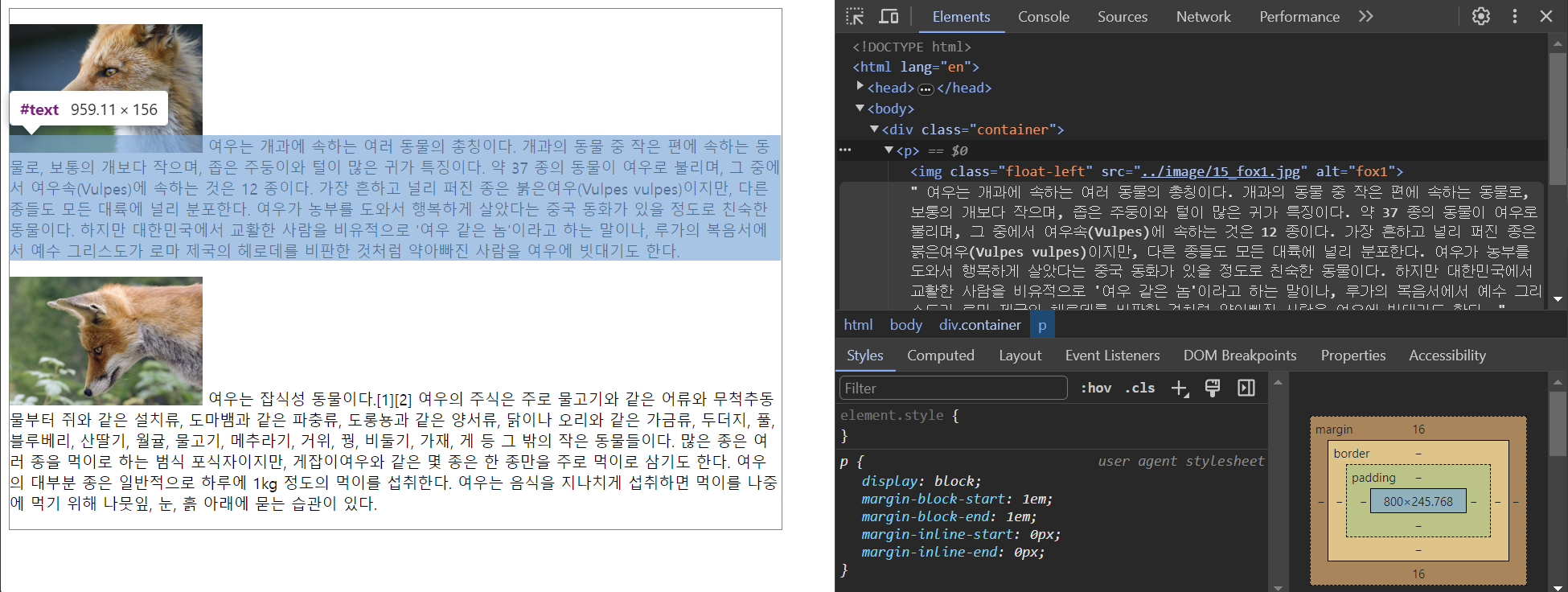Click the first fox image on page

tap(106, 88)
